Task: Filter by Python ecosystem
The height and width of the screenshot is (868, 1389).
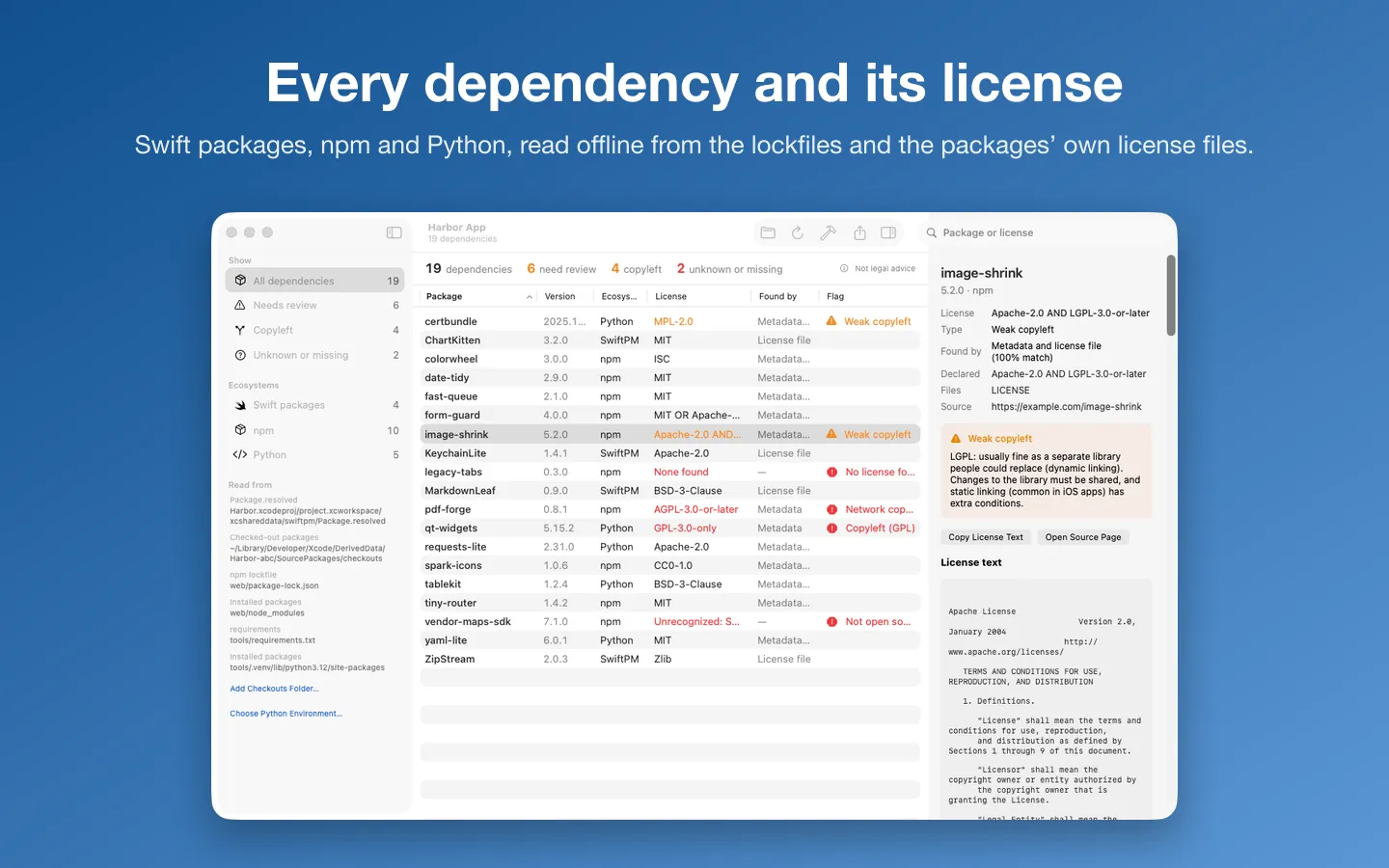Action: point(314,455)
